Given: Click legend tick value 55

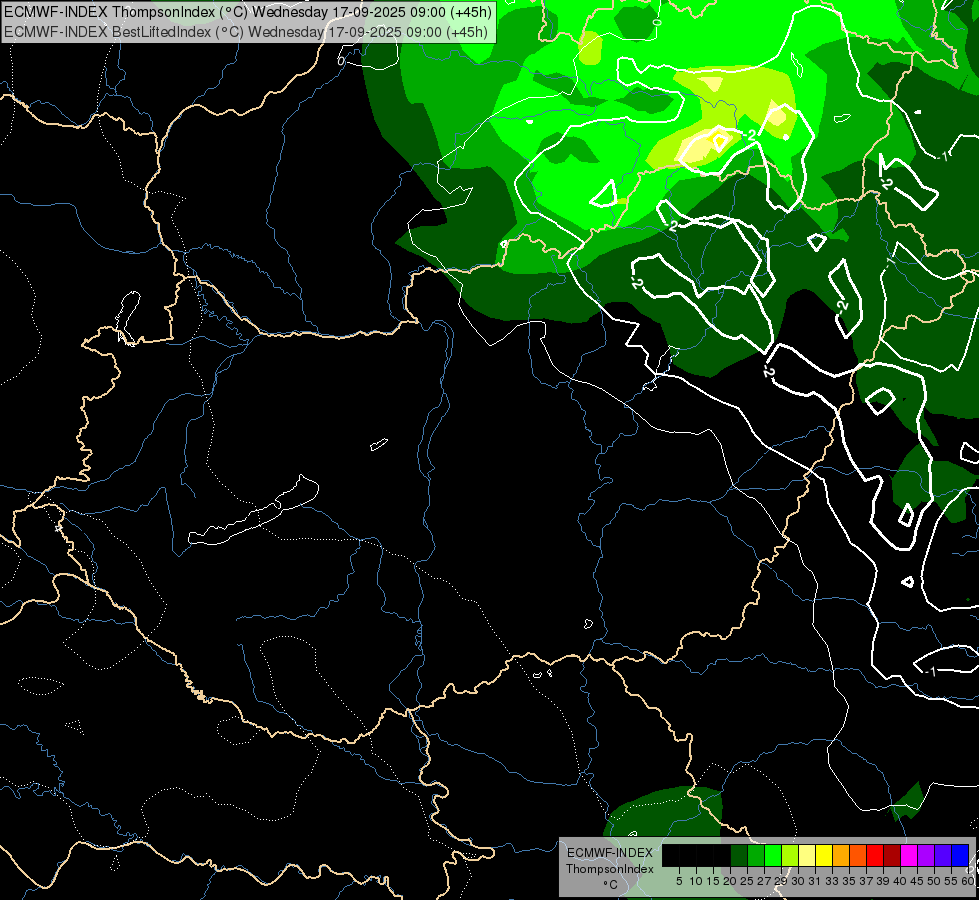Looking at the screenshot, I should [x=950, y=881].
